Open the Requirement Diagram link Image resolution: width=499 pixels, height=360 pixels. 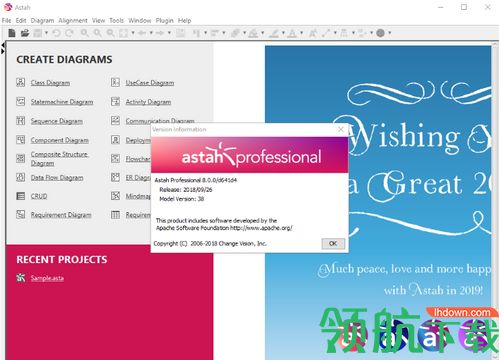point(61,215)
